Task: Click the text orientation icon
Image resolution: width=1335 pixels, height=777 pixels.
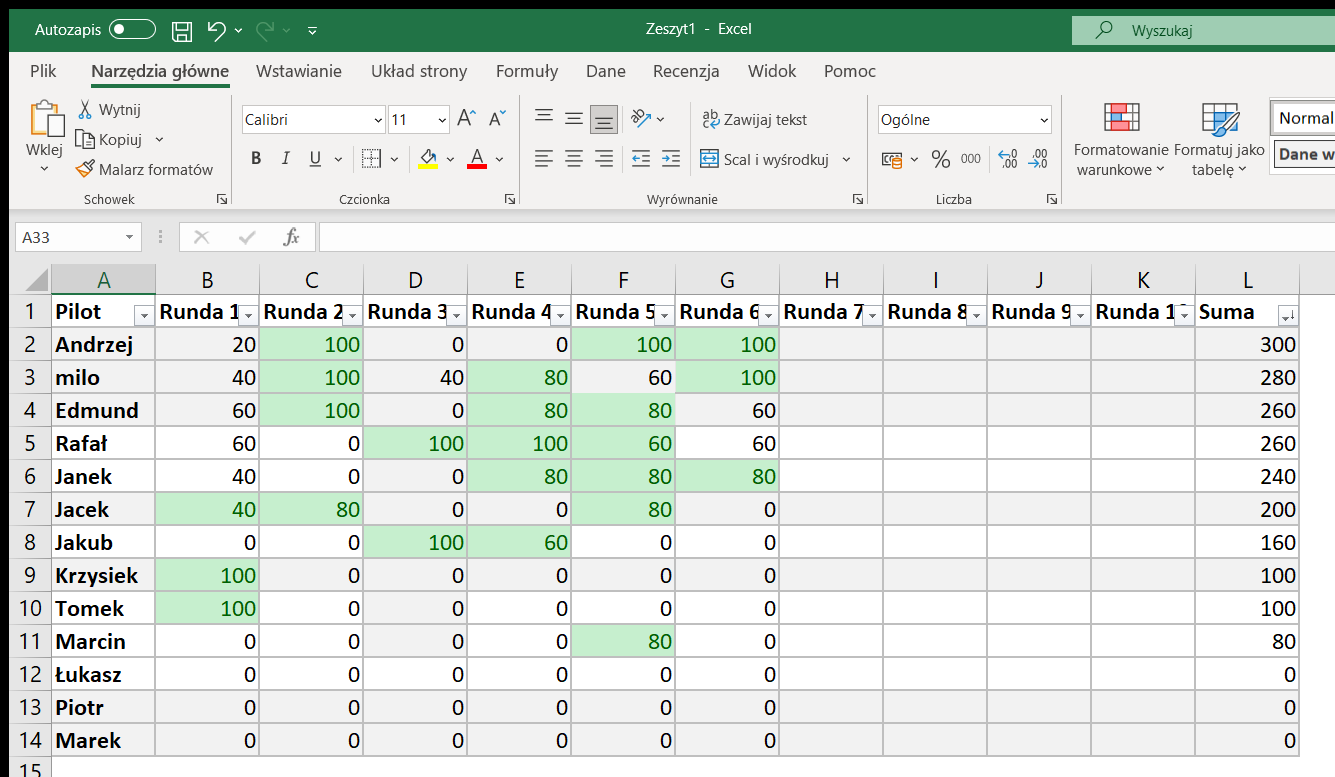Action: 641,118
